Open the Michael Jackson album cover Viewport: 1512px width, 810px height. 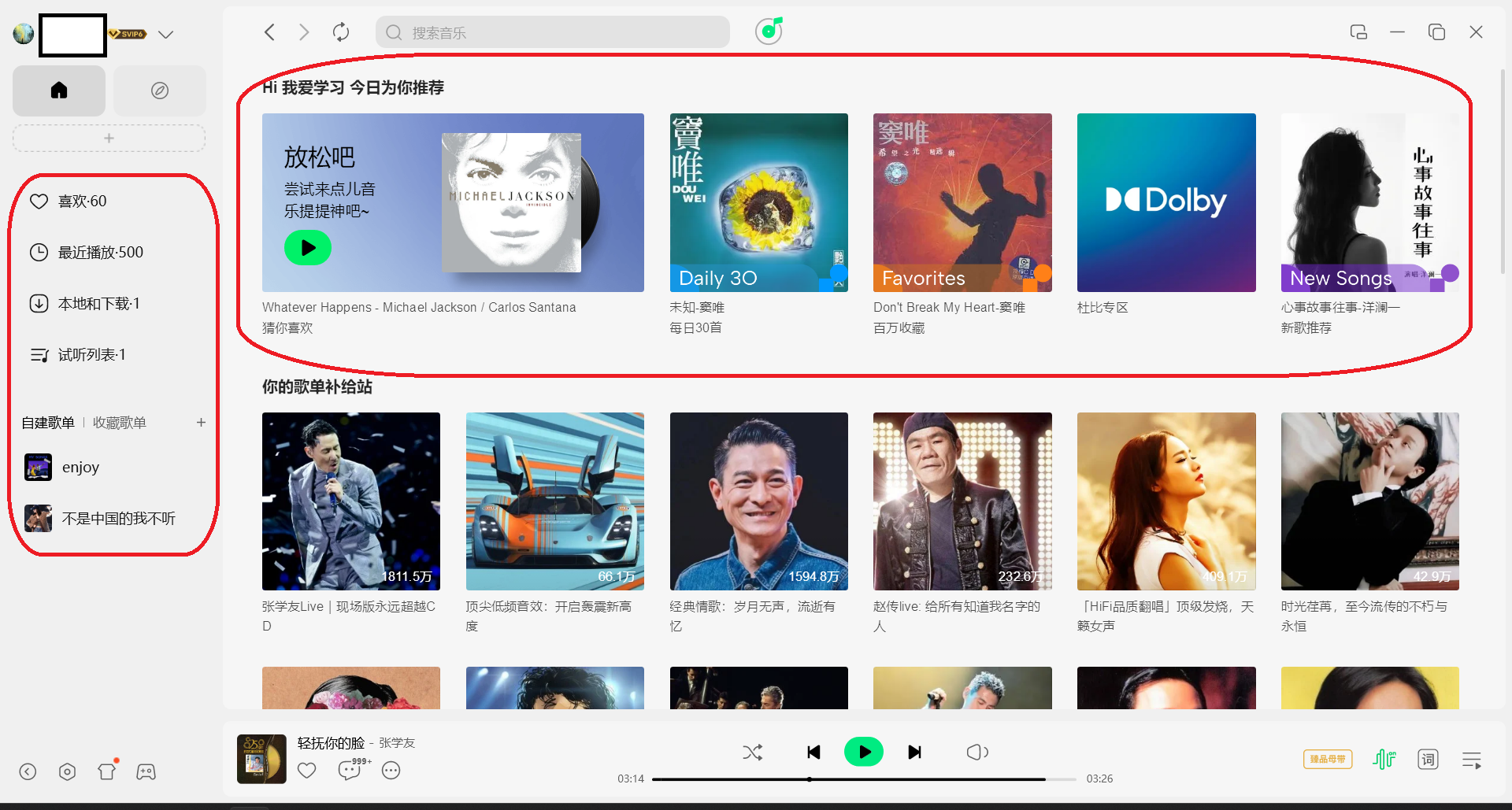[x=512, y=202]
